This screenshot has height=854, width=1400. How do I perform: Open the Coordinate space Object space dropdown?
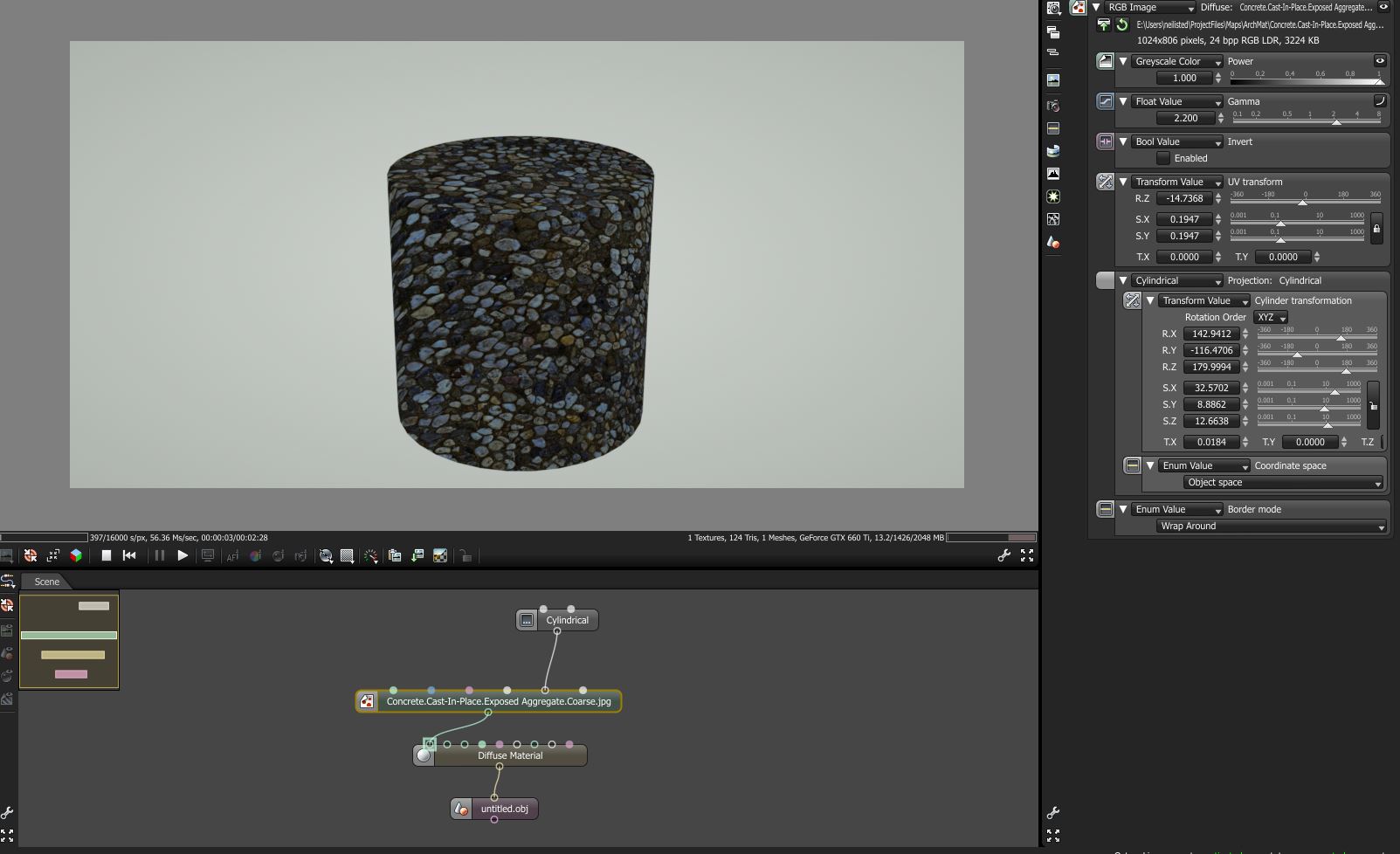(1283, 483)
